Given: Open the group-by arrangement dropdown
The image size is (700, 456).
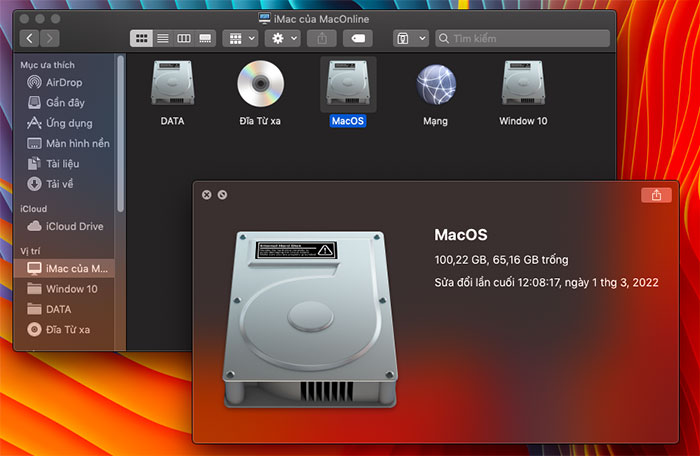Looking at the screenshot, I should click(x=242, y=38).
